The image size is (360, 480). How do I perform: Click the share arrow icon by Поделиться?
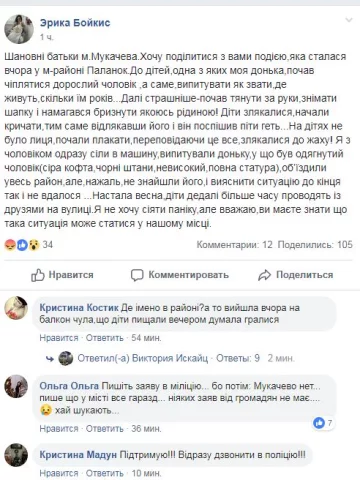pyautogui.click(x=264, y=275)
